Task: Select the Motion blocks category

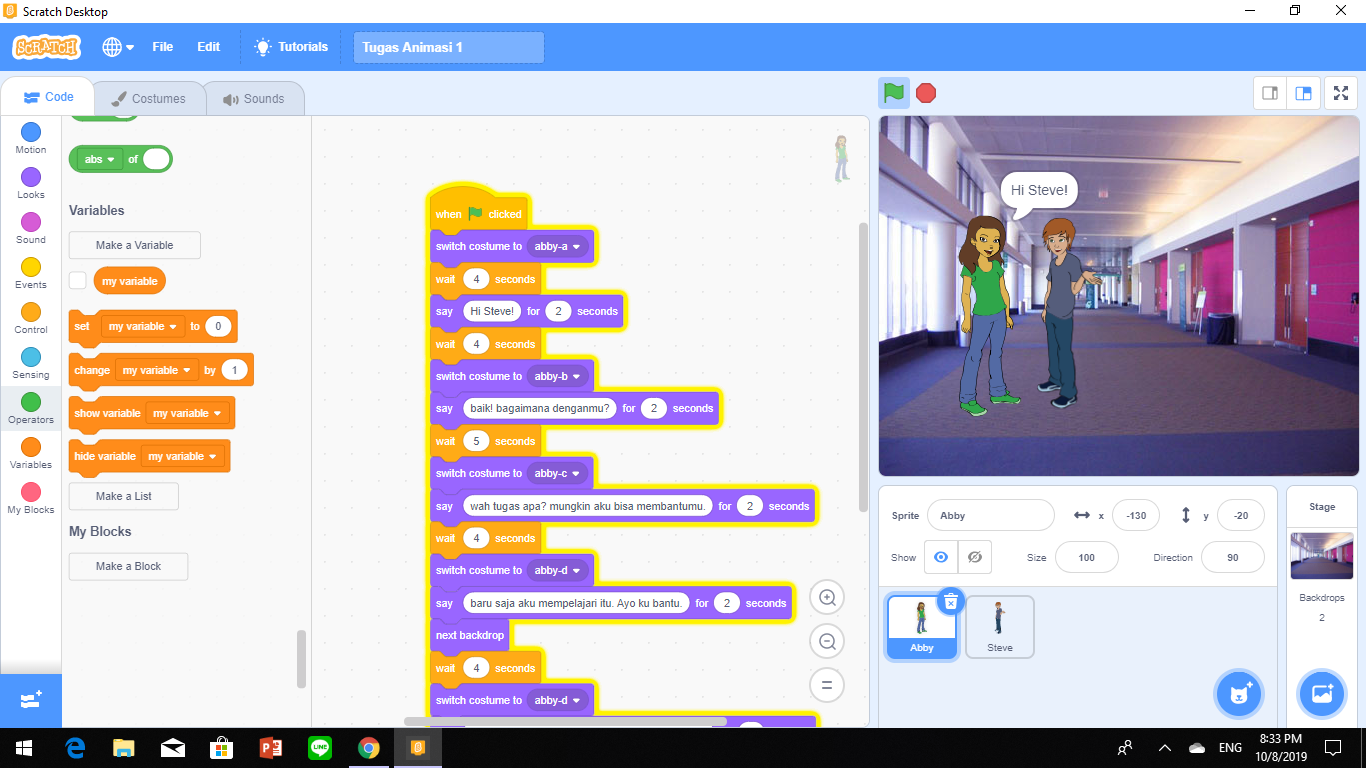Action: (x=30, y=135)
